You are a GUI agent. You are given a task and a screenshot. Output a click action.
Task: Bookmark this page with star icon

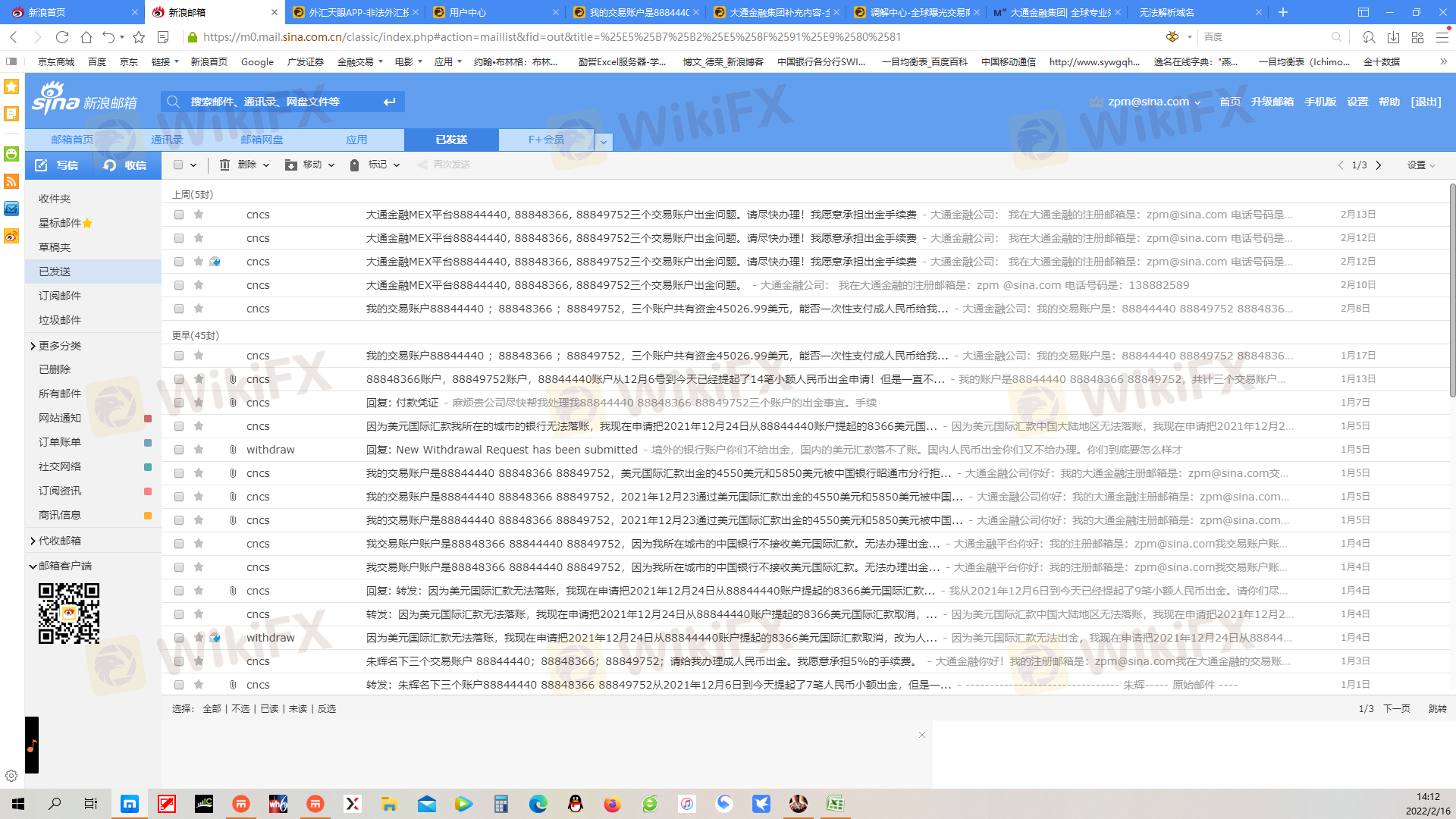[139, 36]
